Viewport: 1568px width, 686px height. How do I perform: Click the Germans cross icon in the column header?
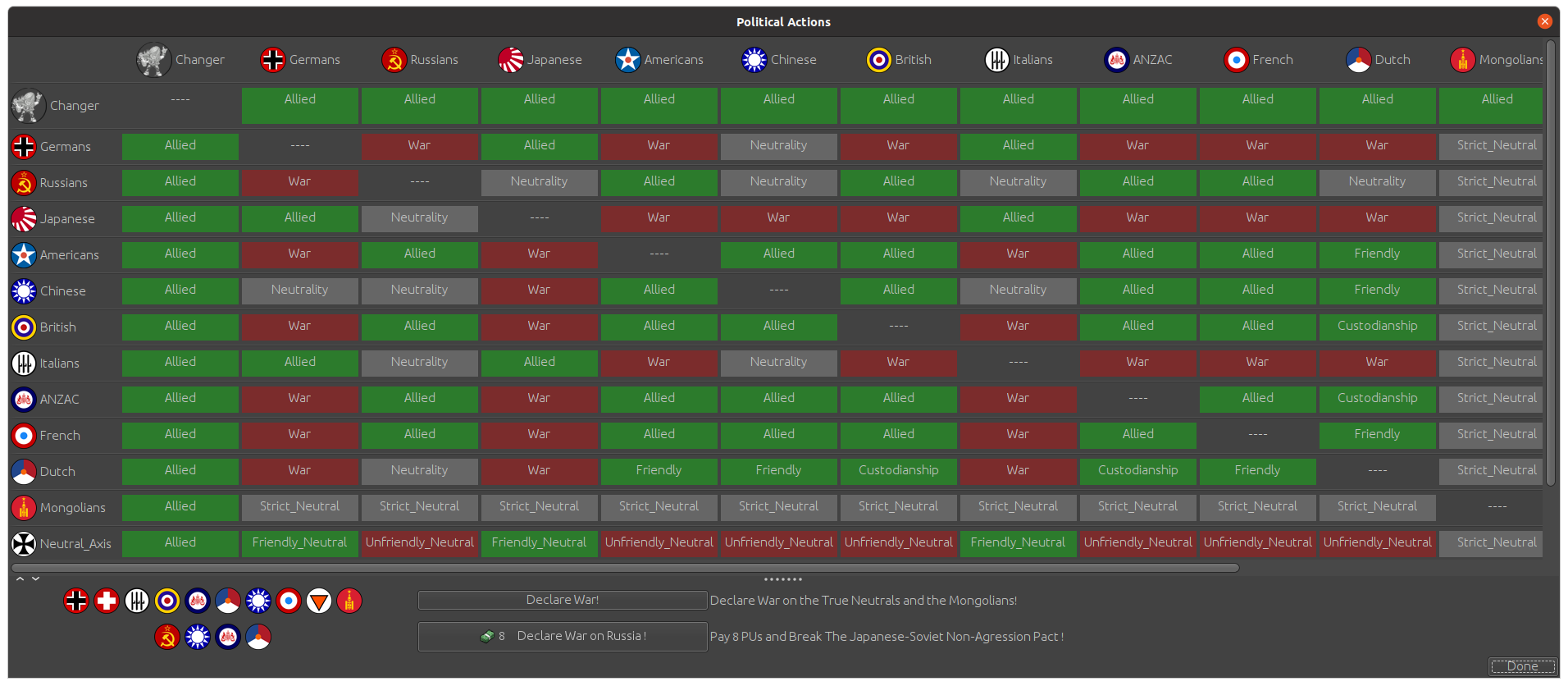pos(273,60)
